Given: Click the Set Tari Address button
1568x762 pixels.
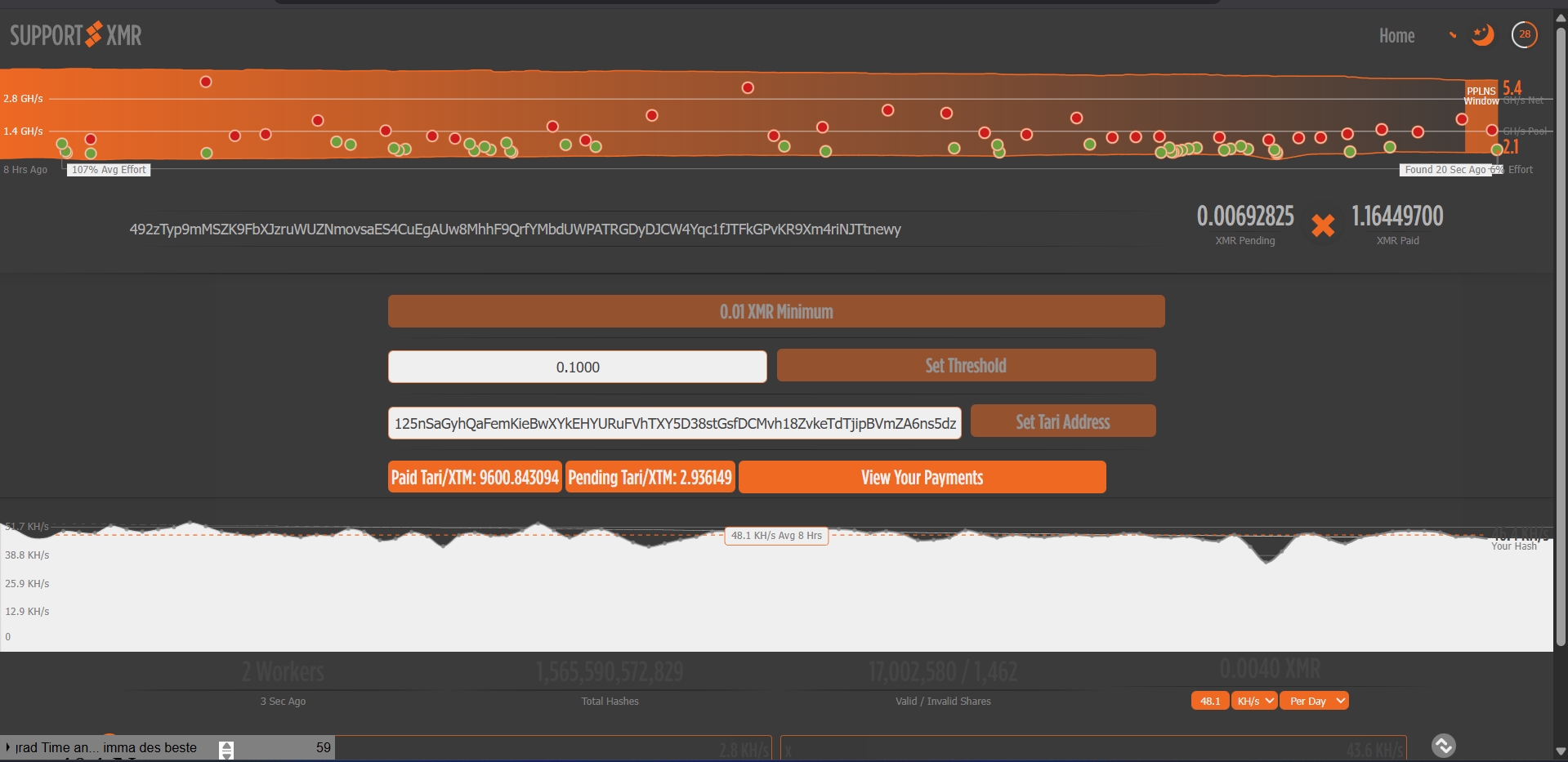Looking at the screenshot, I should 1063,421.
